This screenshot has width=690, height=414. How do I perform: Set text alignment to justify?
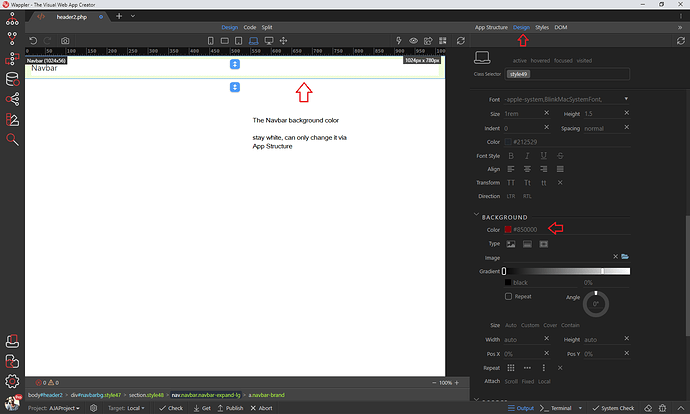tap(560, 169)
